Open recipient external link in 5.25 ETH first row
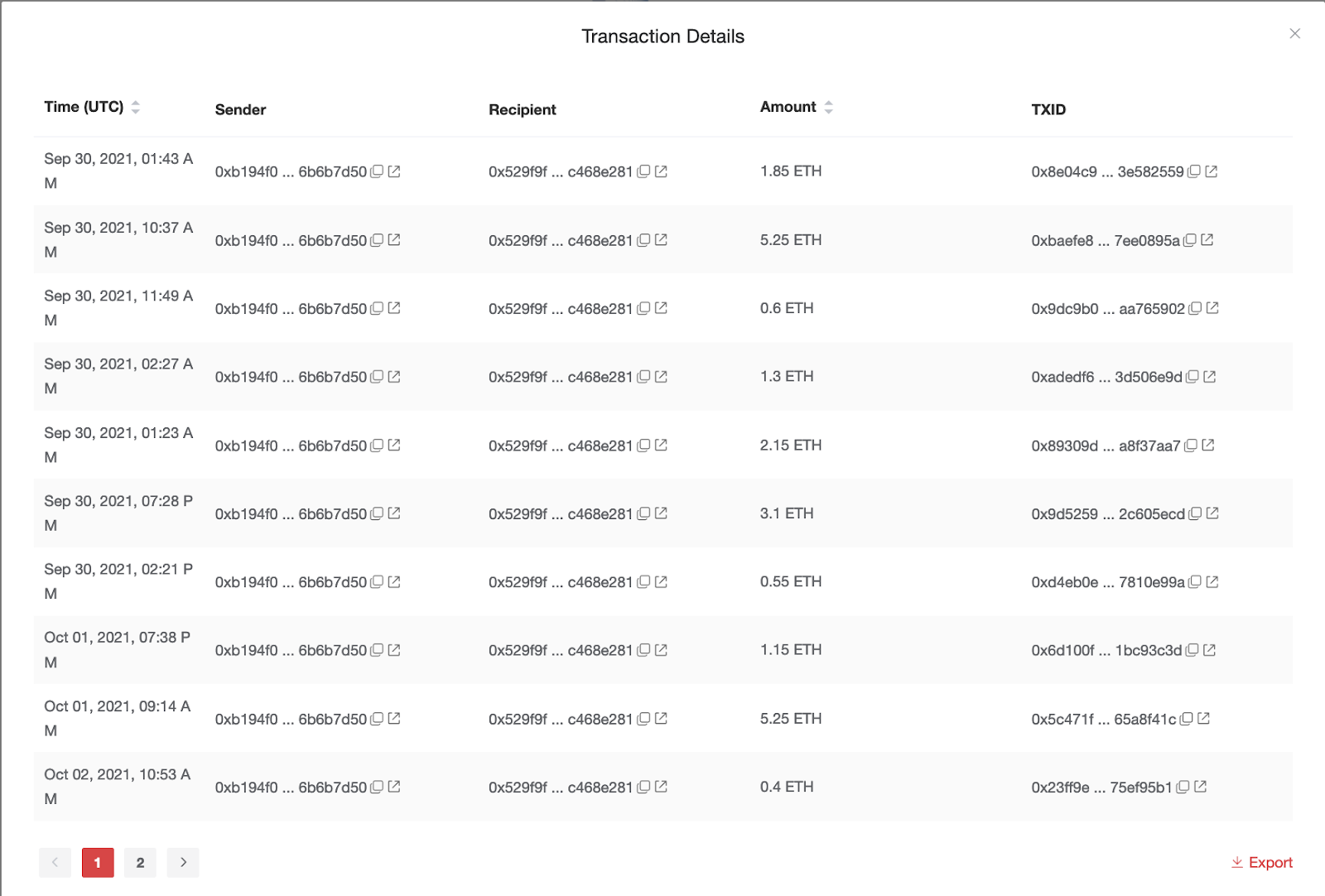 tap(661, 240)
